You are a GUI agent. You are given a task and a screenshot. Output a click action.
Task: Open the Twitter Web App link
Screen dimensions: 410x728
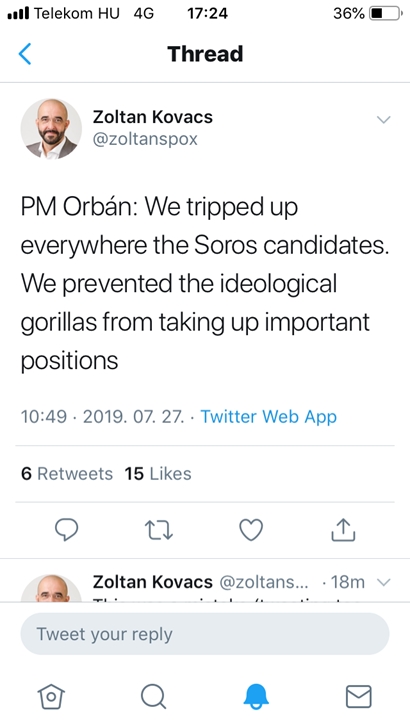[268, 416]
